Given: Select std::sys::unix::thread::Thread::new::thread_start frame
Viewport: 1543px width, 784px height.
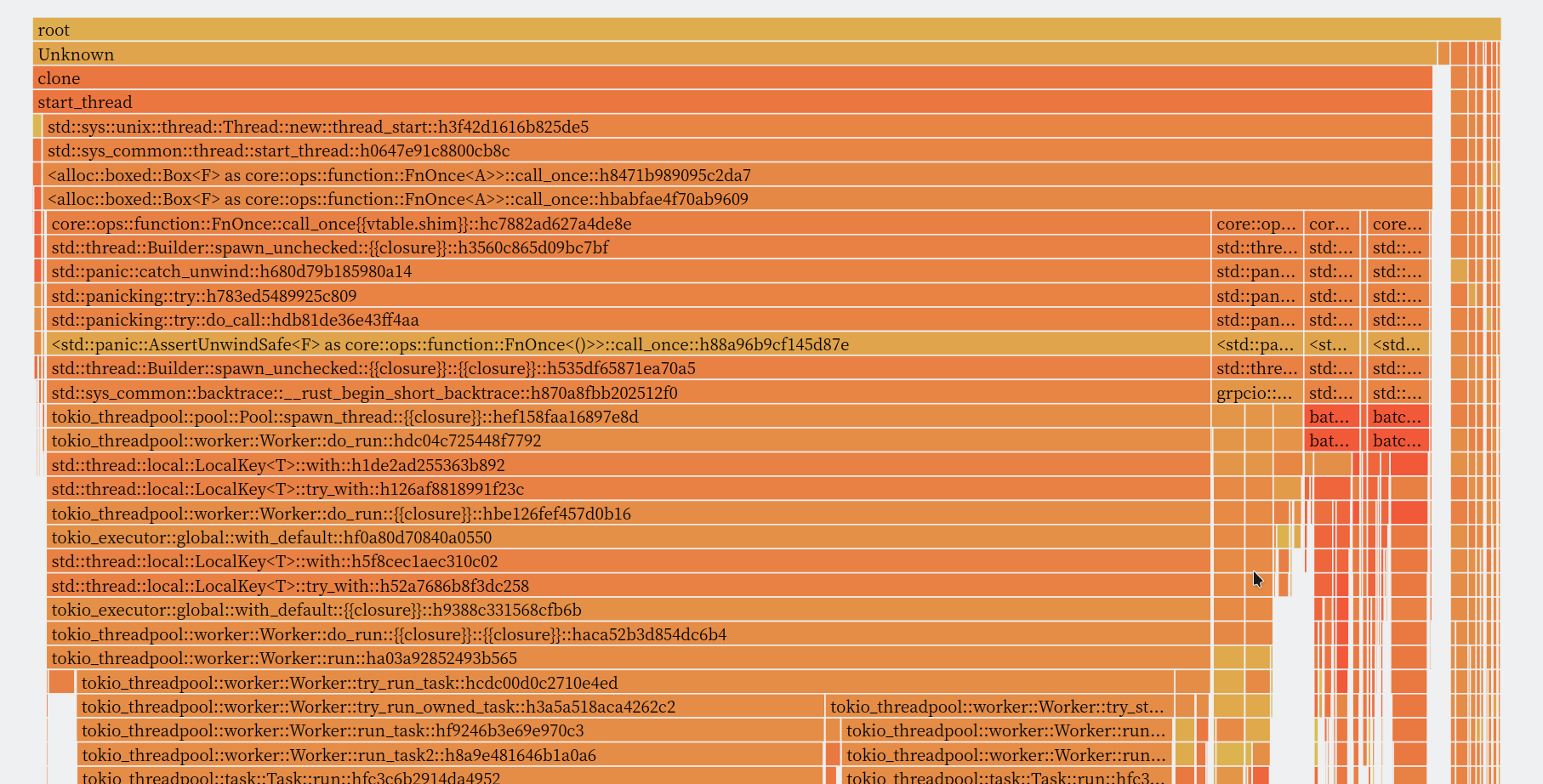Looking at the screenshot, I should coord(737,127).
